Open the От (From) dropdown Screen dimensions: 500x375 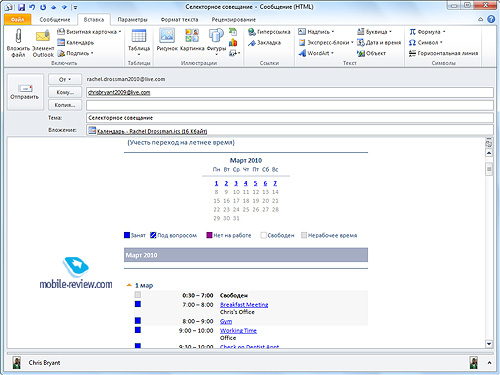[65, 79]
